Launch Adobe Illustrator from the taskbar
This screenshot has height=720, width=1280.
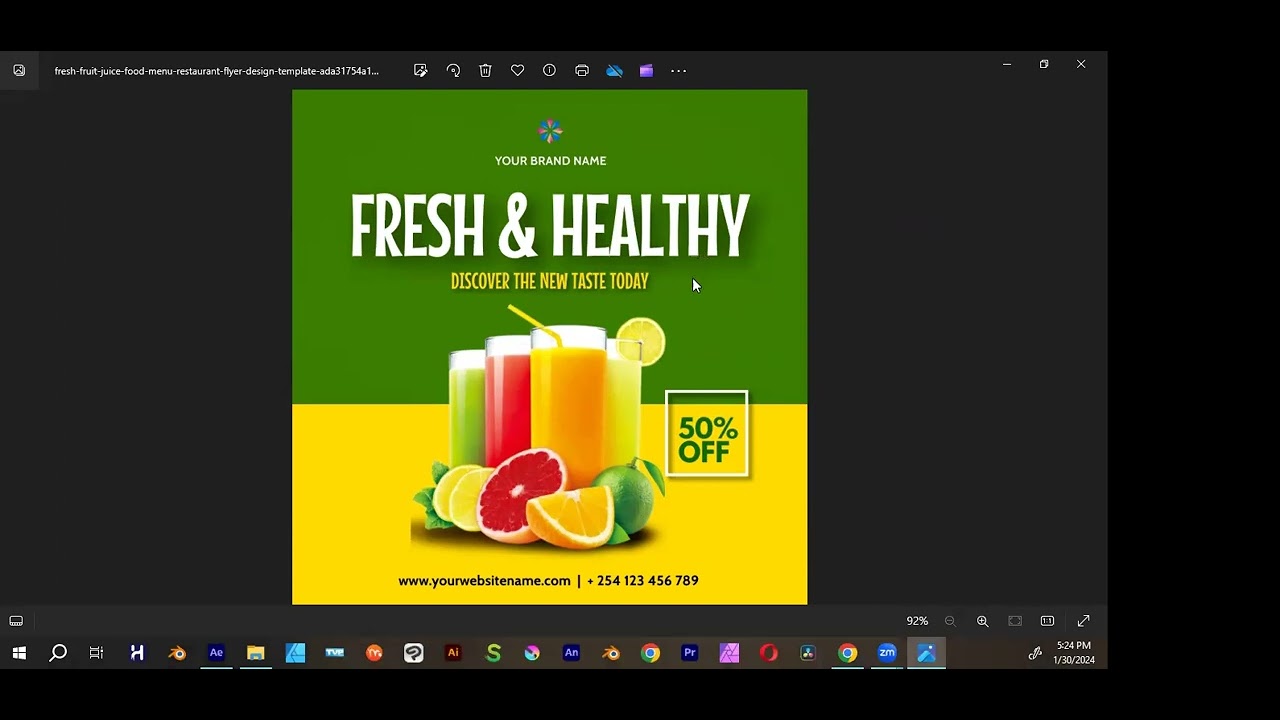pyautogui.click(x=453, y=653)
